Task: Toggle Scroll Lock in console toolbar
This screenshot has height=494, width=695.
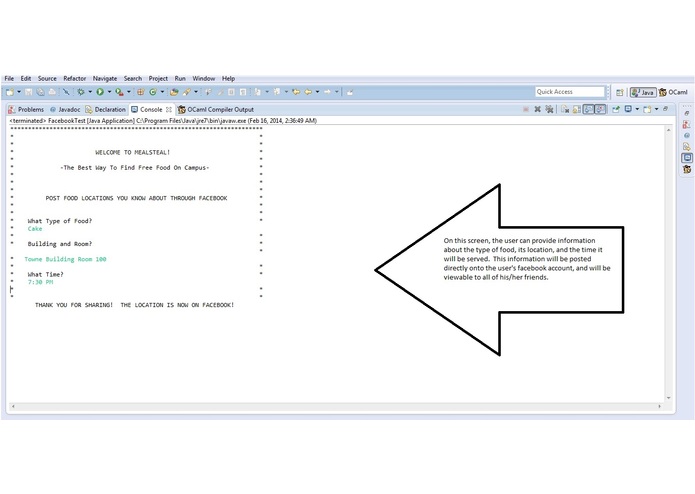Action: tap(576, 109)
